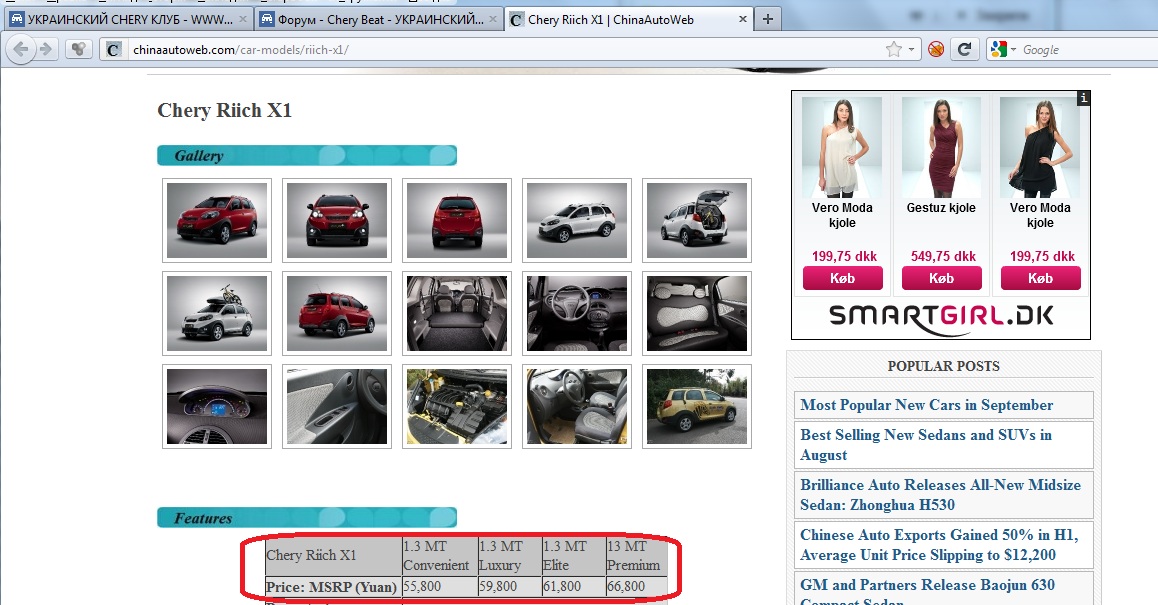Click the ad info 'i' icon
Viewport: 1158px width, 605px height.
coord(1083,98)
